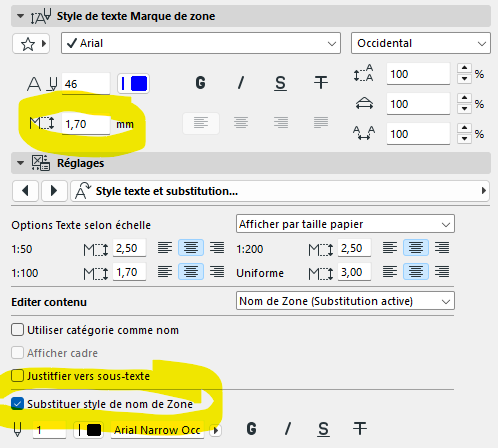The image size is (498, 448).
Task: Set right alignment for 1:50 scale
Action: click(217, 248)
